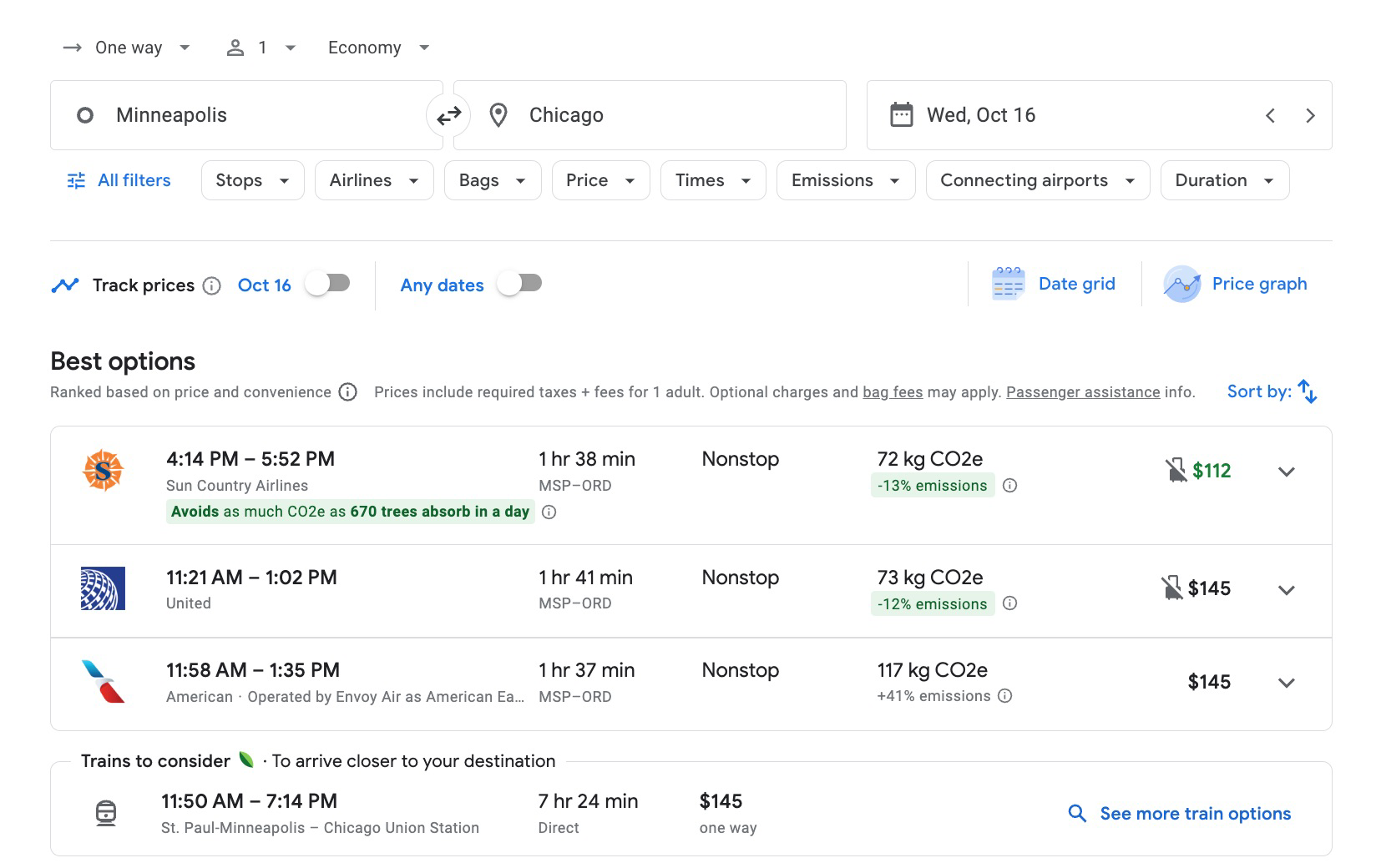
Task: Open the Economy cabin class dropdown
Action: tap(377, 48)
